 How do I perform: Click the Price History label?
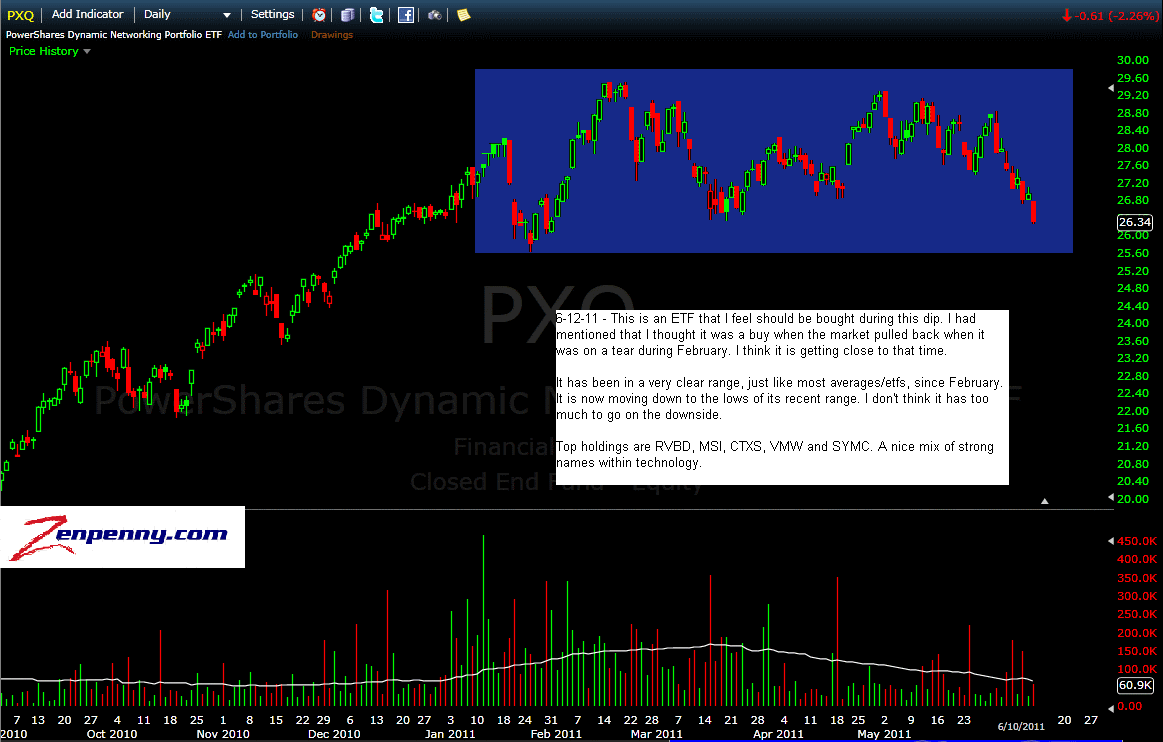point(44,51)
